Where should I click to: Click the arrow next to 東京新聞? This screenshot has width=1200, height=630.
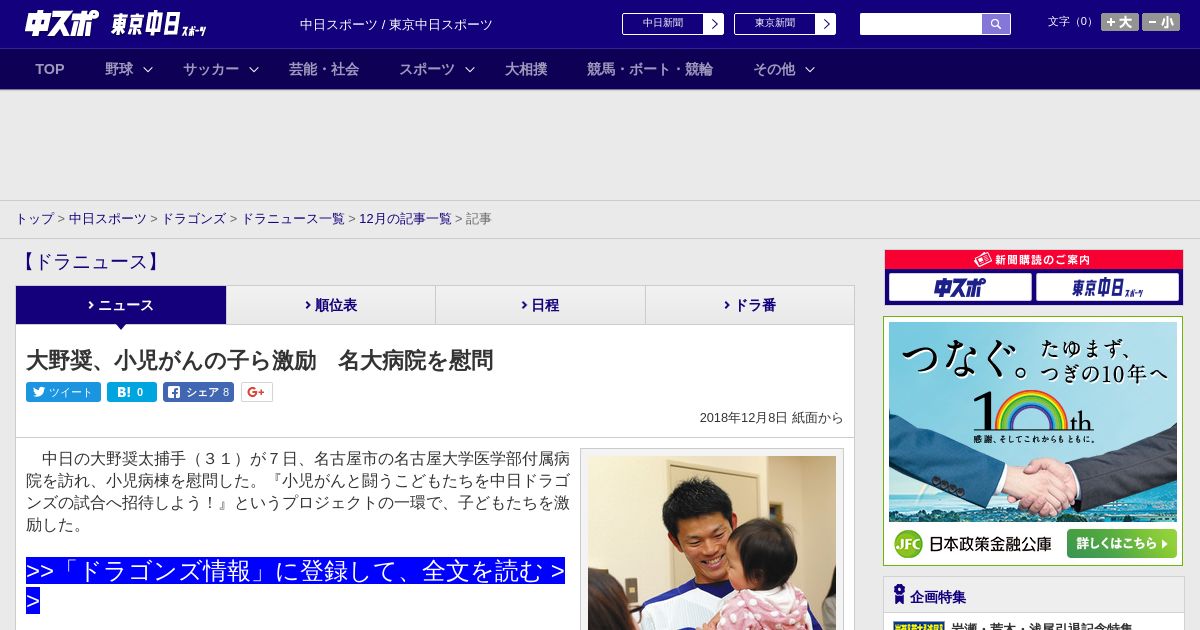pyautogui.click(x=826, y=24)
